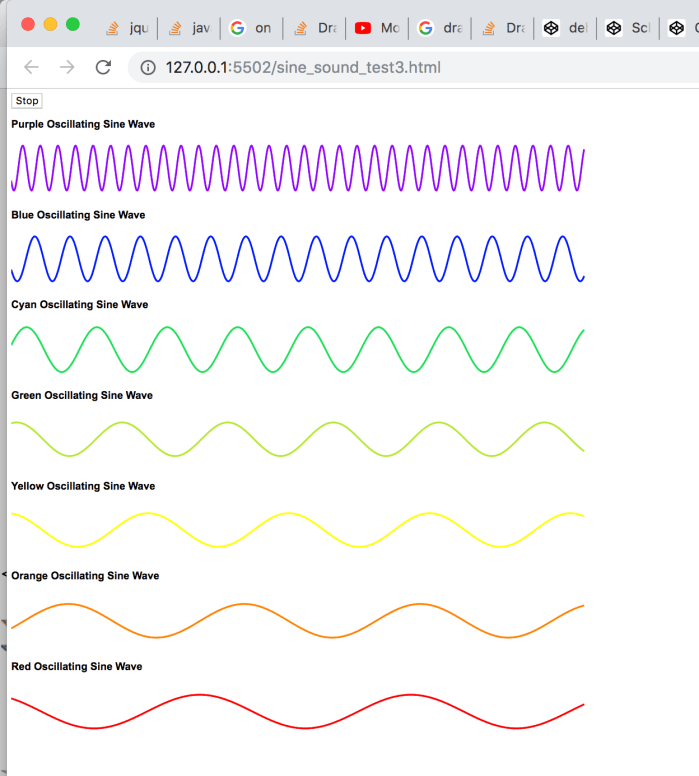This screenshot has width=699, height=776.
Task: Click the orange sine wave canvas
Action: pyautogui.click(x=297, y=620)
